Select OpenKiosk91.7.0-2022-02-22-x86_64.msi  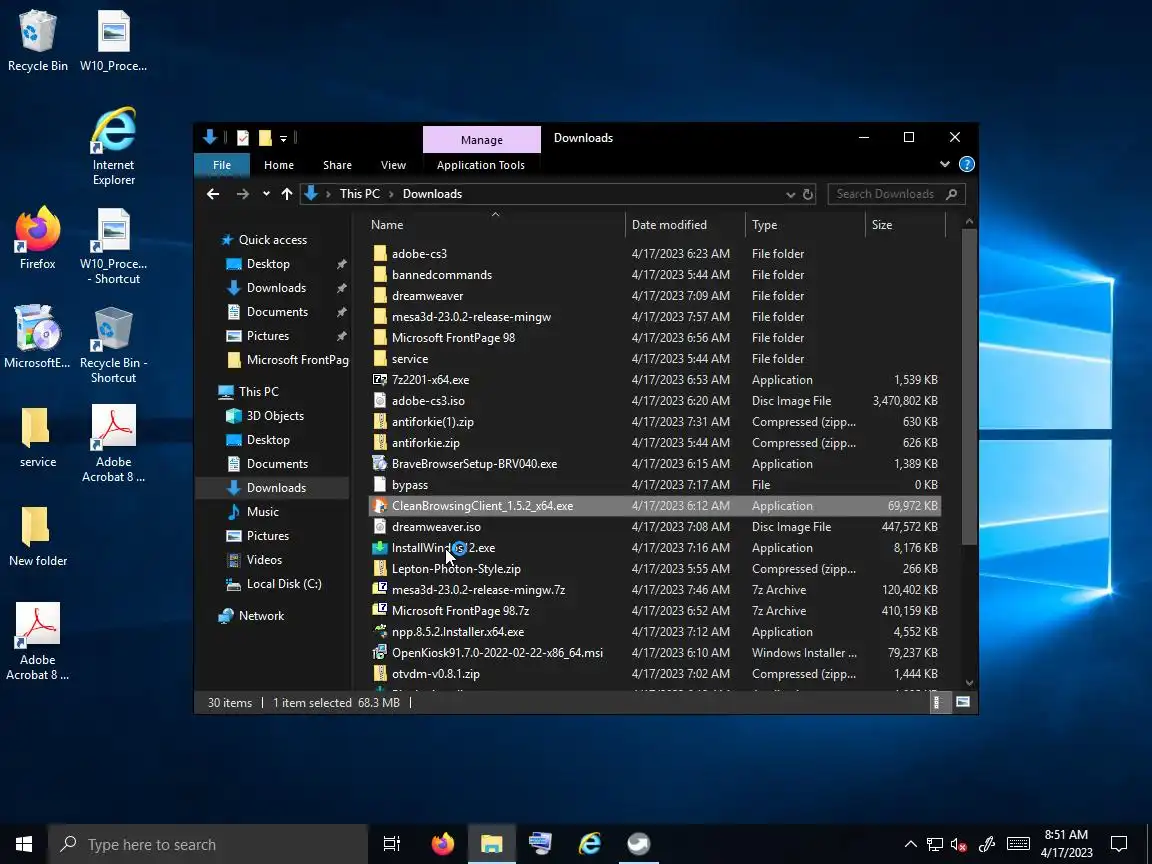(x=497, y=652)
